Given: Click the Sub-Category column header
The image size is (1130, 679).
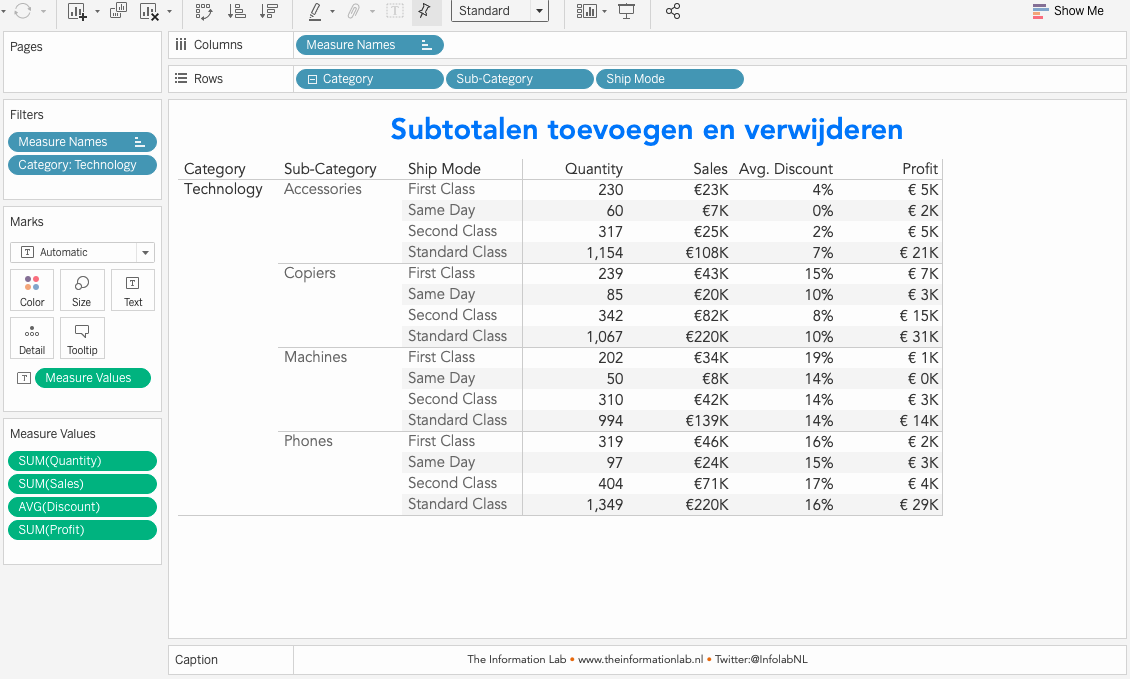Looking at the screenshot, I should pos(330,169).
